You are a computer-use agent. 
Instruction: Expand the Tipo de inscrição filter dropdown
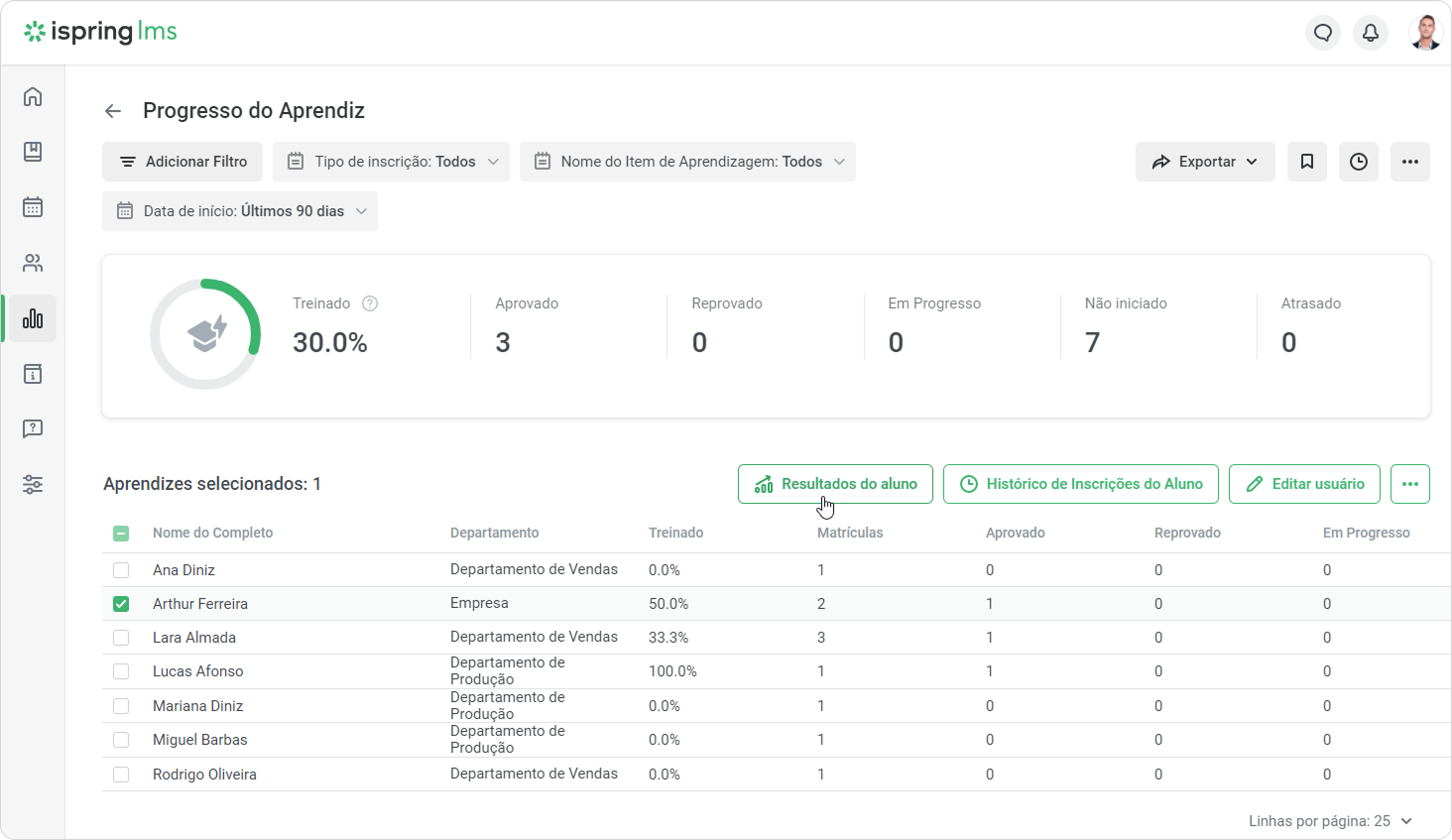tap(391, 162)
